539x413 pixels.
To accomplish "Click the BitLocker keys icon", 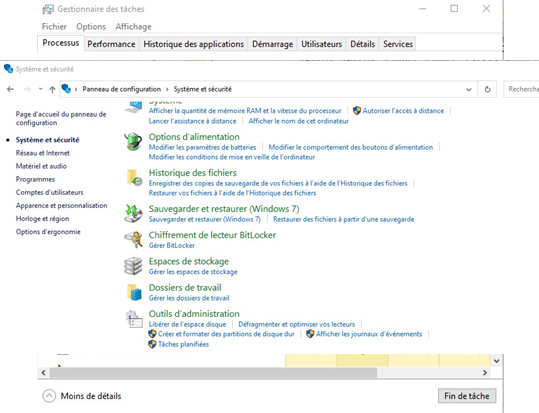I will pos(133,239).
